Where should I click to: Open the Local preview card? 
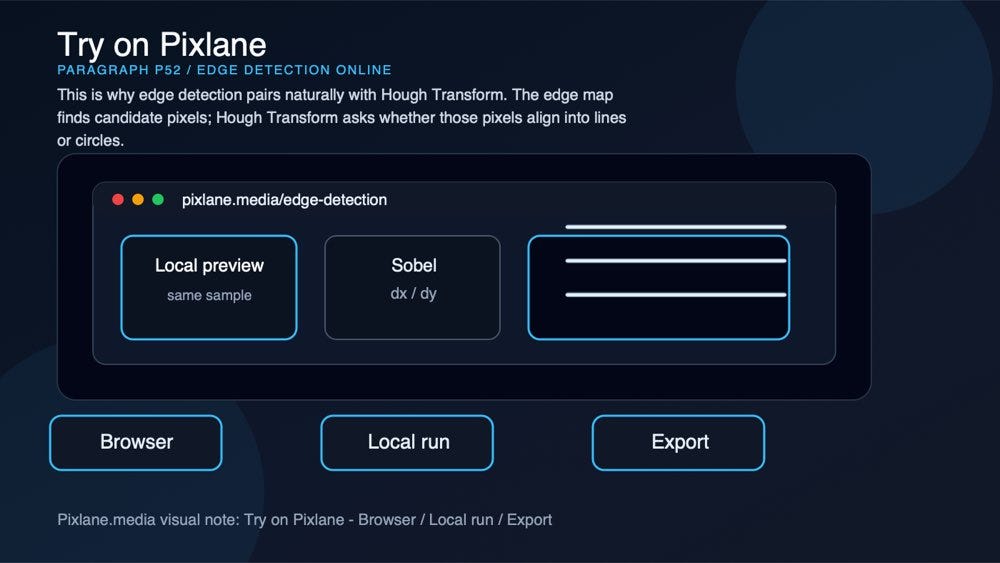pos(209,288)
